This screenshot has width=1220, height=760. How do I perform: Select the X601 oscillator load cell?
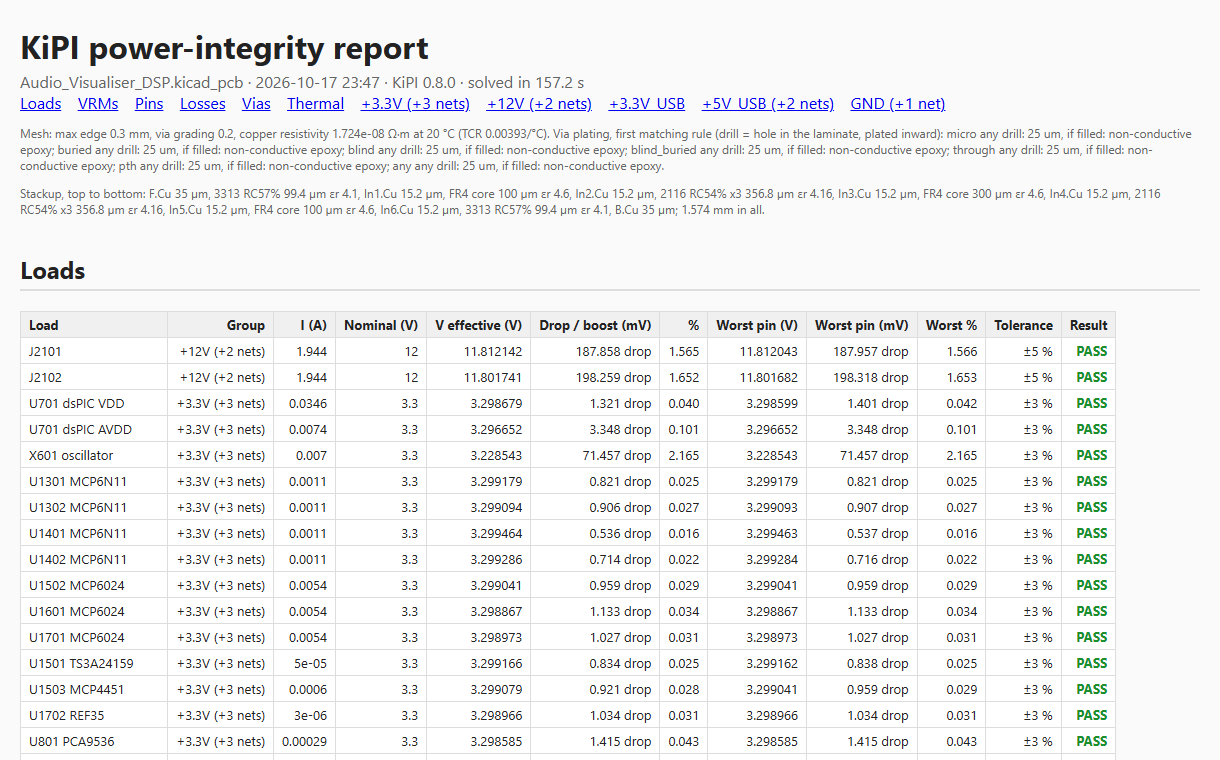click(94, 455)
